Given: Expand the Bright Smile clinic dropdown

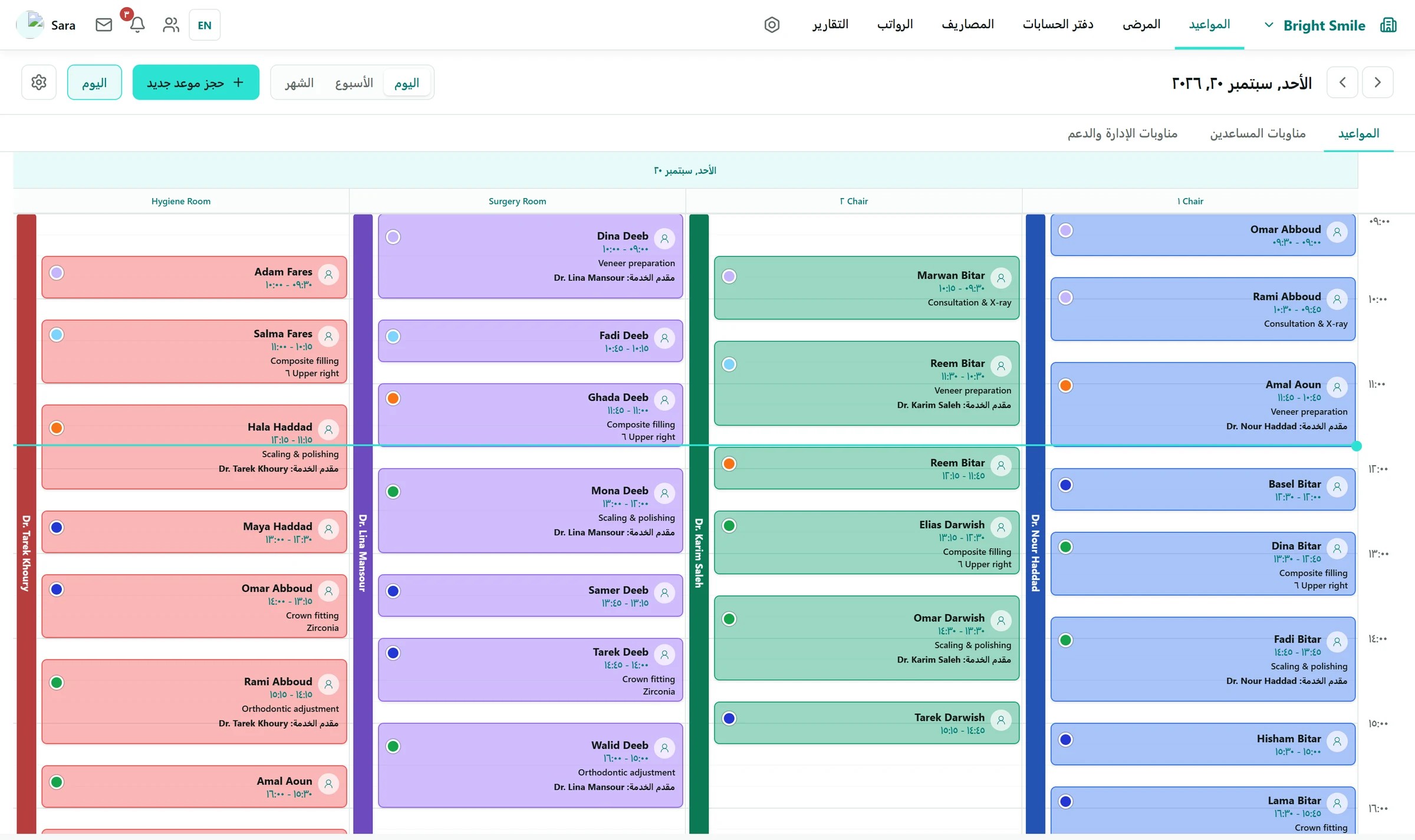Looking at the screenshot, I should pyautogui.click(x=1269, y=25).
